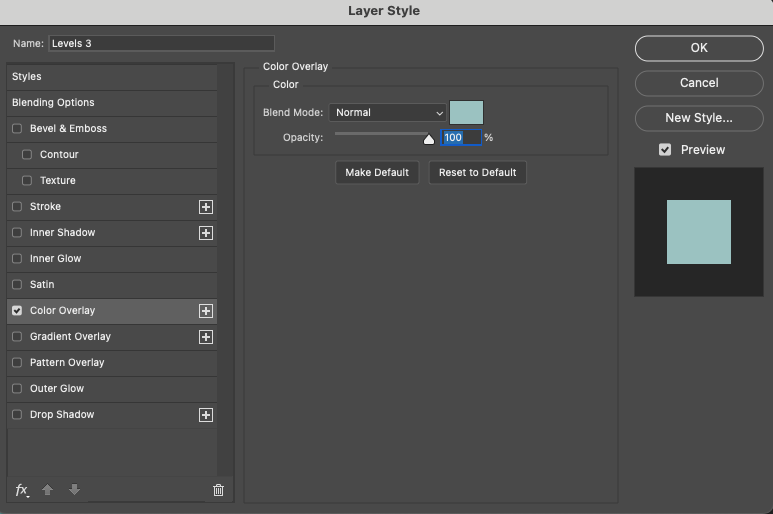The height and width of the screenshot is (514, 773).
Task: Enable the Bevel & Emboss checkbox
Action: tap(17, 129)
